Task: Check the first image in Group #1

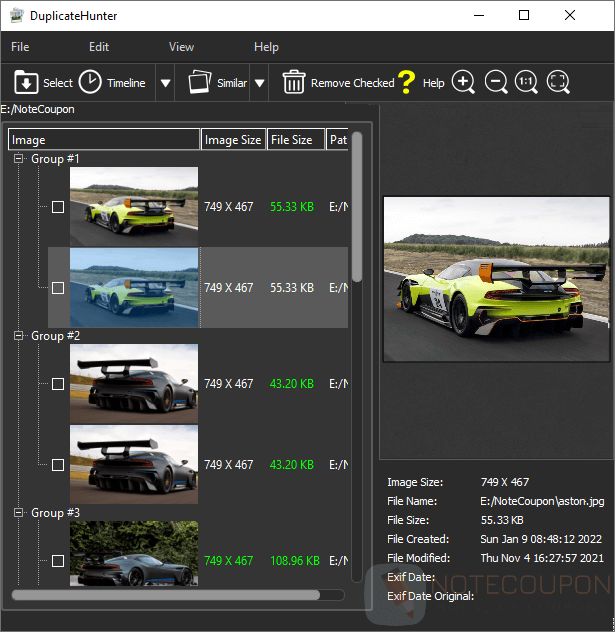Action: pyautogui.click(x=58, y=207)
